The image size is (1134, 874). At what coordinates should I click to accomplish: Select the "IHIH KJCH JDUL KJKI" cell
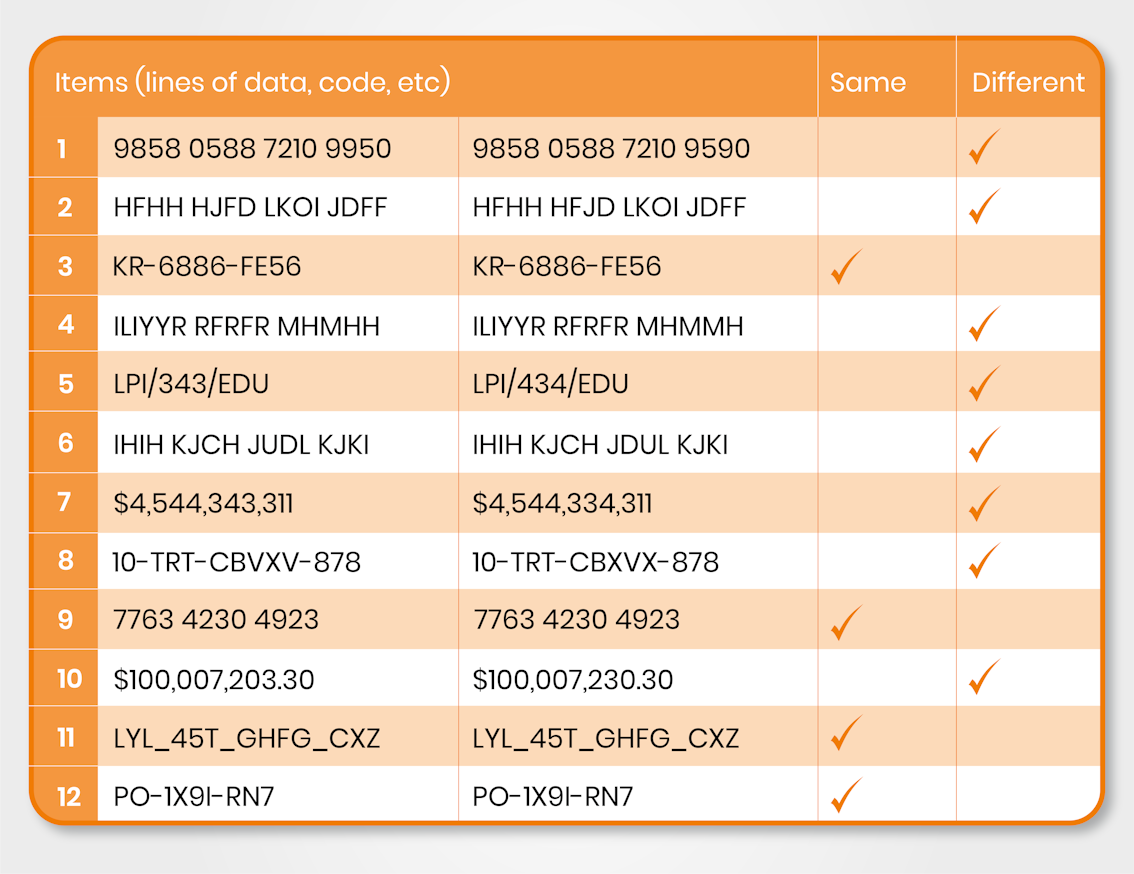600,443
